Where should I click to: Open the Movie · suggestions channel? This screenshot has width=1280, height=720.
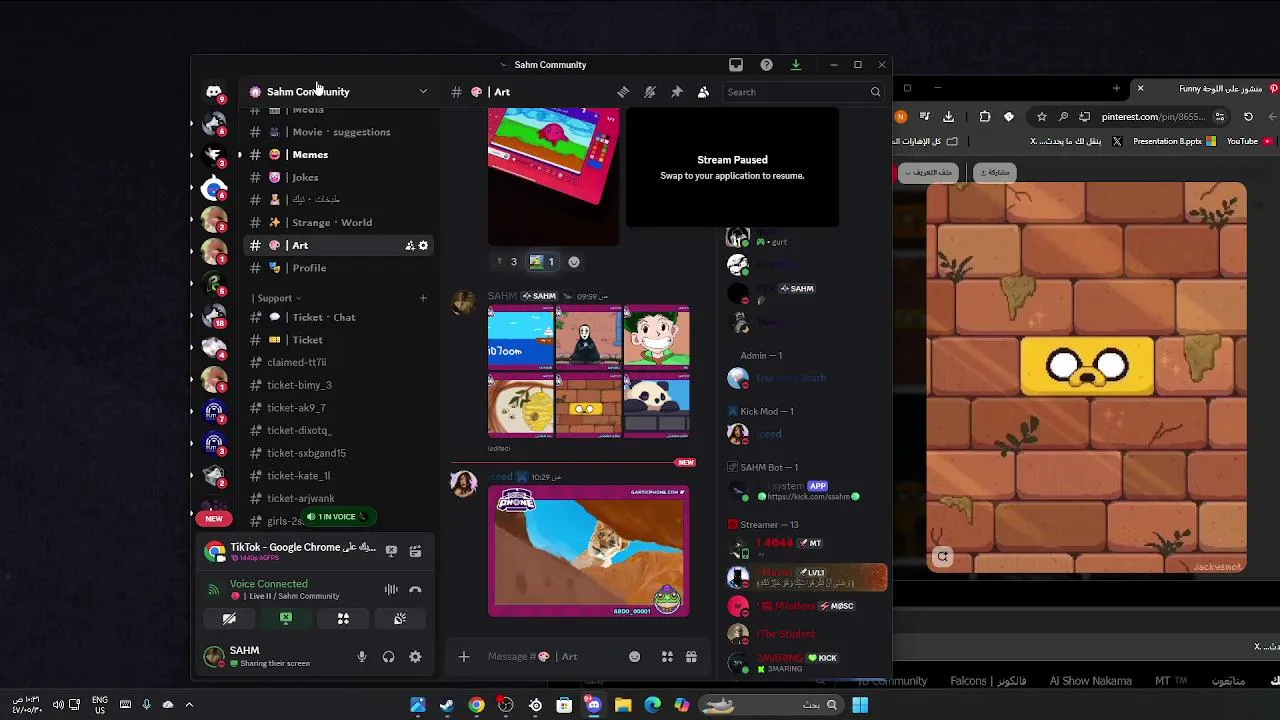pyautogui.click(x=338, y=132)
